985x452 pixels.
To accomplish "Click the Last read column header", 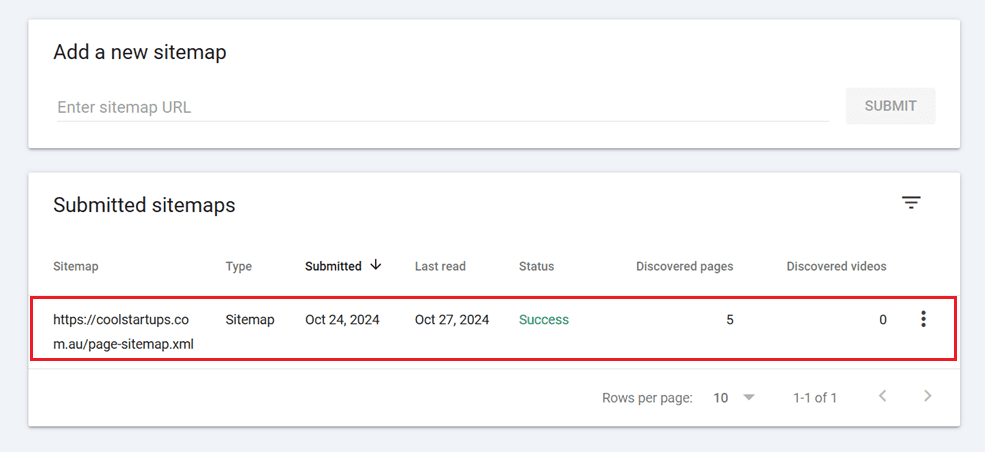I will (440, 266).
